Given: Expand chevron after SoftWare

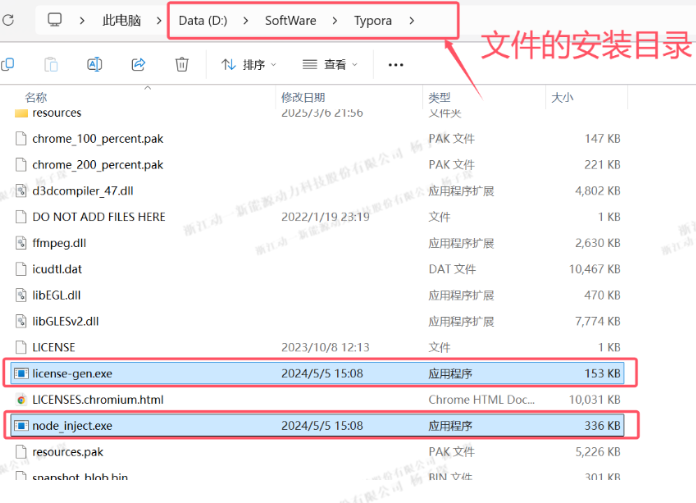Looking at the screenshot, I should (335, 20).
